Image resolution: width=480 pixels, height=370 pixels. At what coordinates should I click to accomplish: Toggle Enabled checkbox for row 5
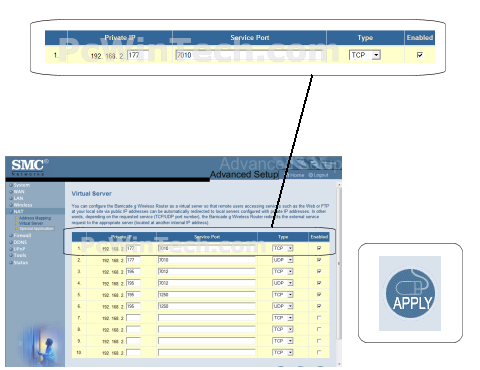pos(319,295)
